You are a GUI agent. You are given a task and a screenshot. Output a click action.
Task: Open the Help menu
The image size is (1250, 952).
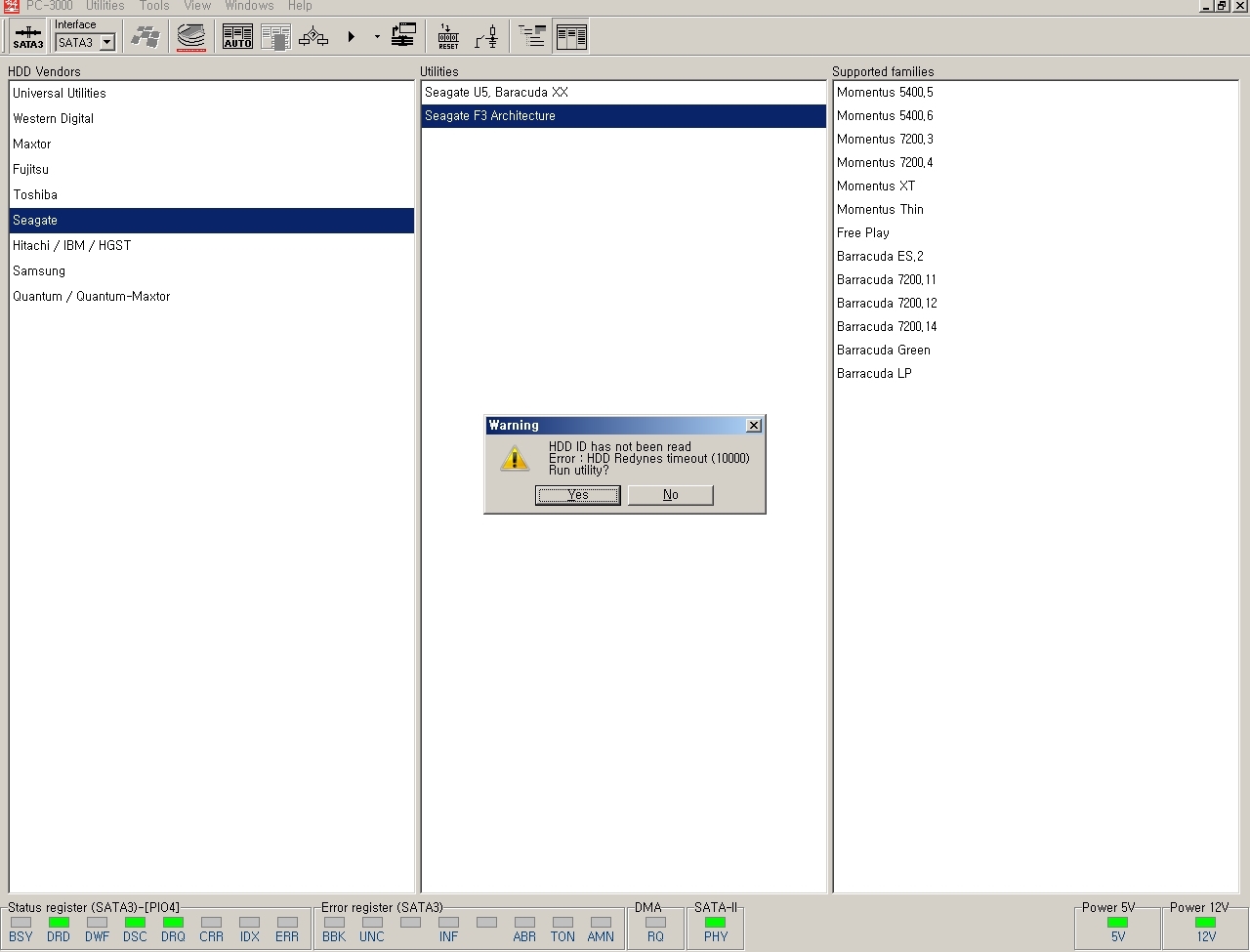pos(300,6)
